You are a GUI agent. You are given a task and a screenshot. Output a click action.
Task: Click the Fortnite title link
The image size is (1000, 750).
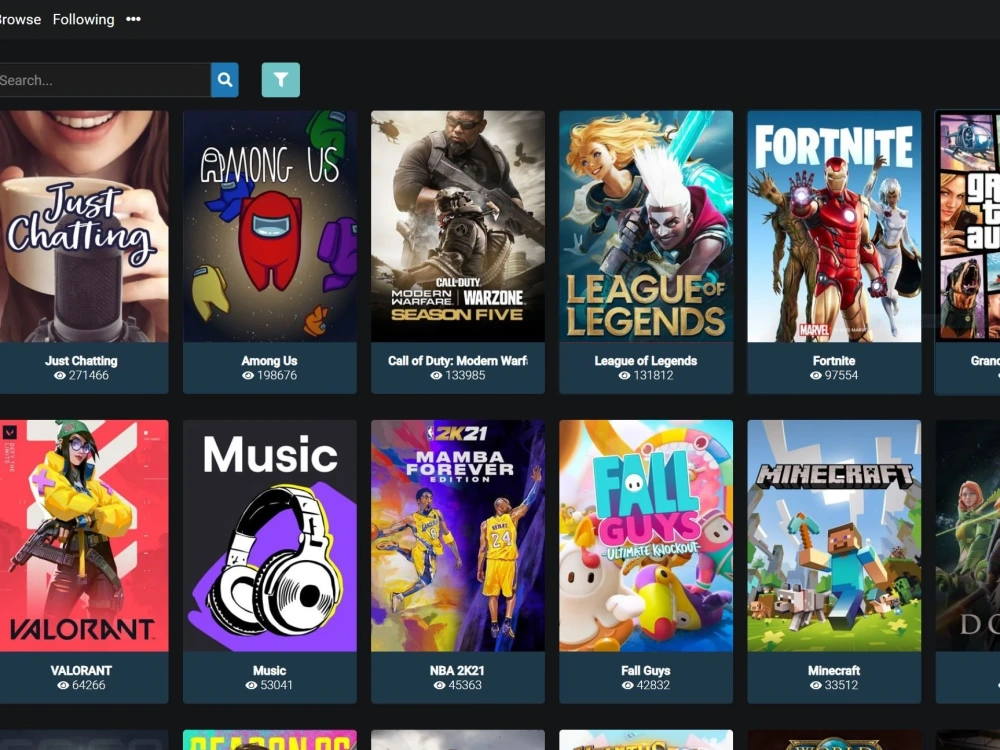click(x=834, y=360)
